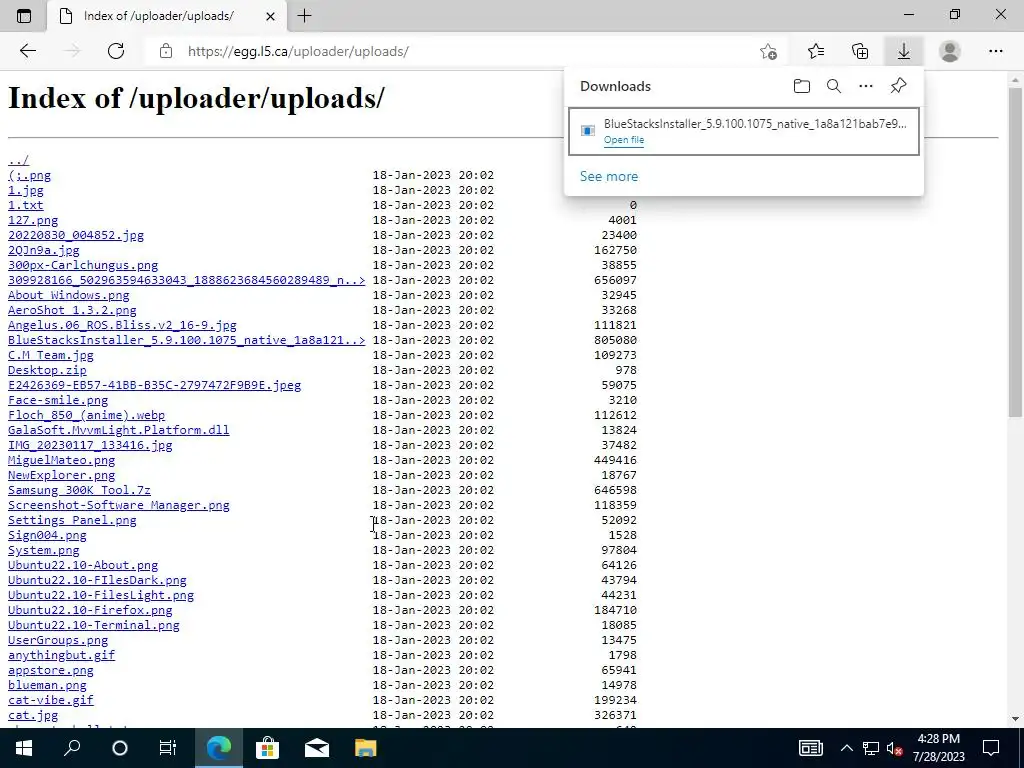Open Microsoft Store from taskbar
This screenshot has height=768, width=1024.
pyautogui.click(x=268, y=748)
